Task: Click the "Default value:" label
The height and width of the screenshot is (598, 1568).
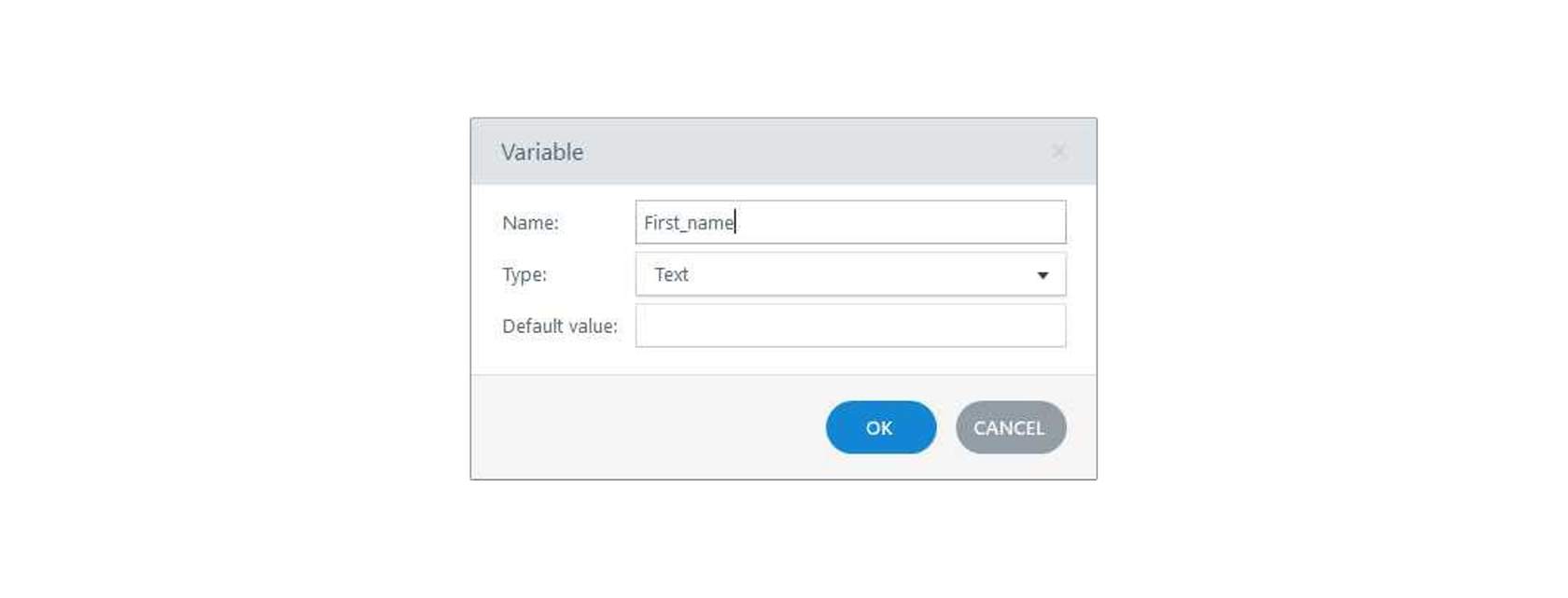Action: click(x=560, y=327)
